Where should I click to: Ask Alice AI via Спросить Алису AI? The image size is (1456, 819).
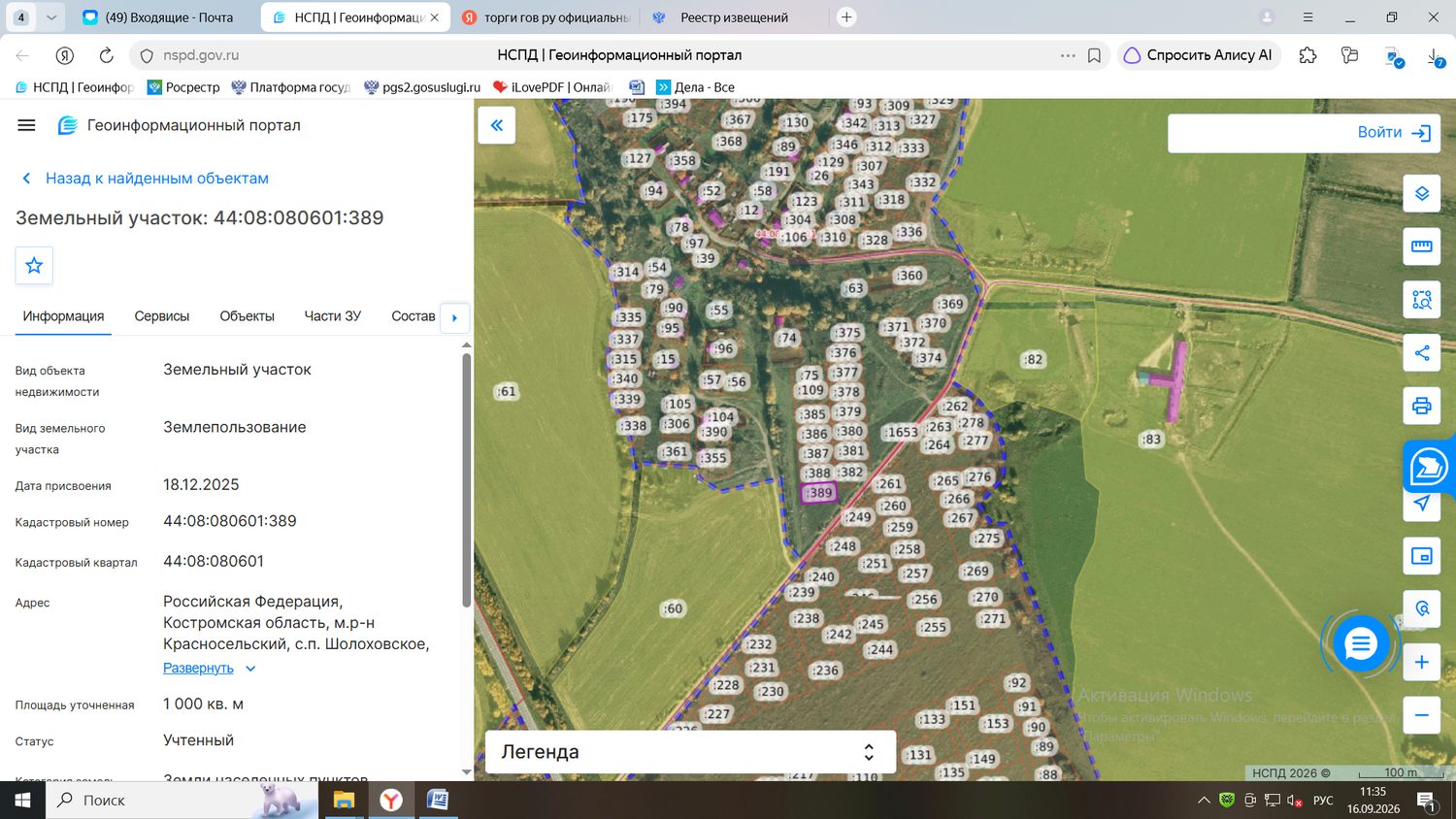[1200, 55]
